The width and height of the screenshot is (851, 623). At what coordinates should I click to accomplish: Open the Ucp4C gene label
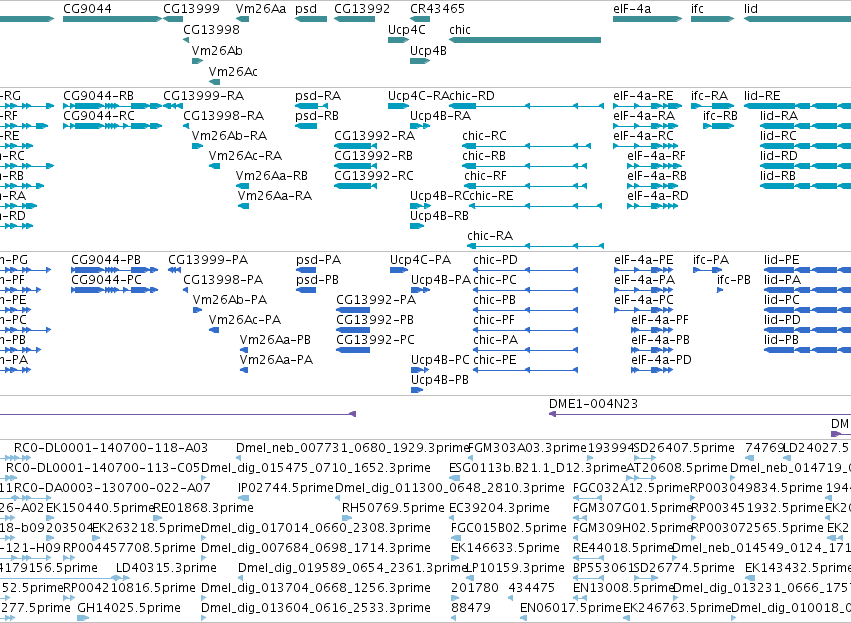point(407,30)
